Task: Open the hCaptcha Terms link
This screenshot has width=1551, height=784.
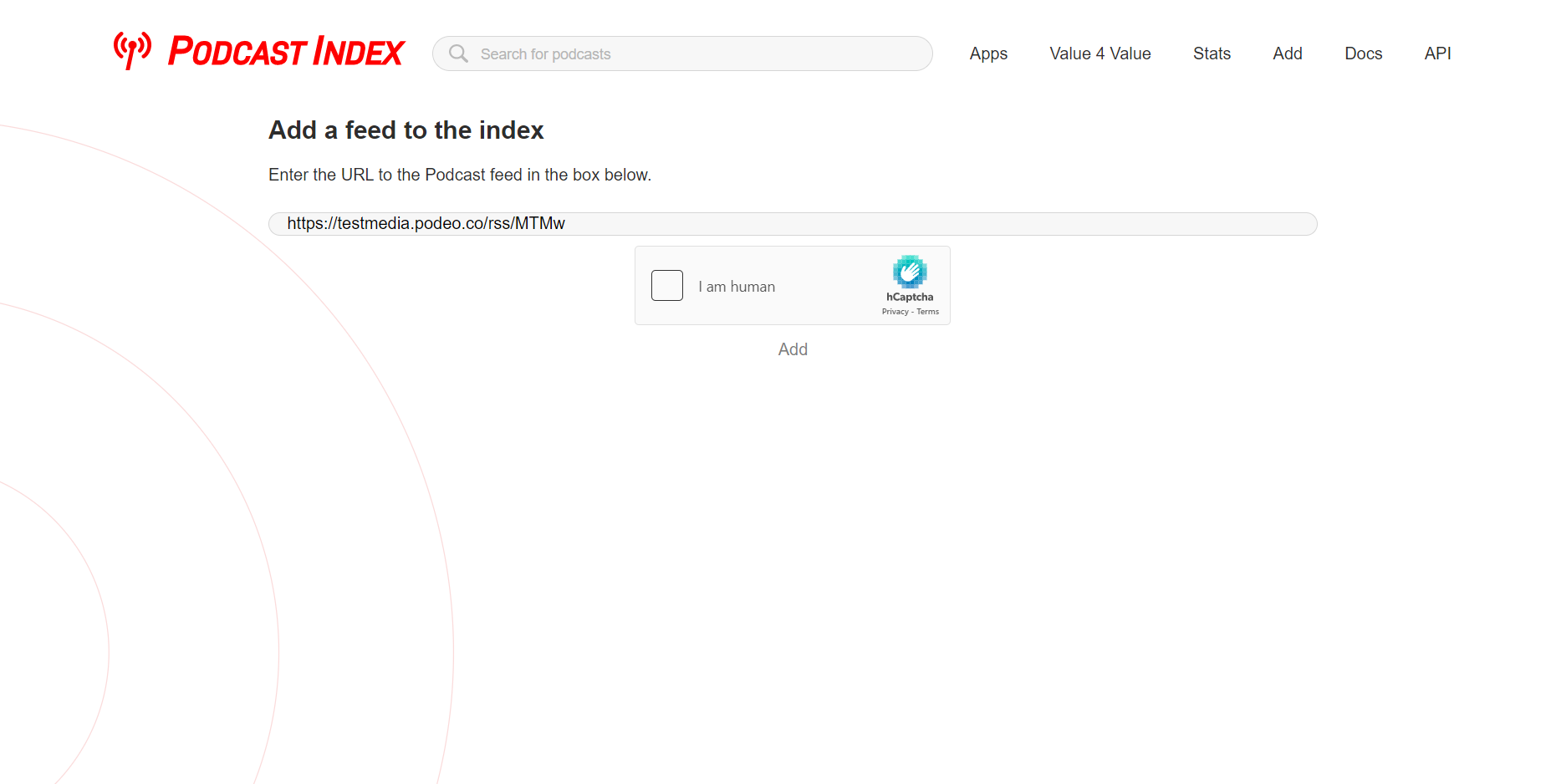Action: click(x=927, y=312)
